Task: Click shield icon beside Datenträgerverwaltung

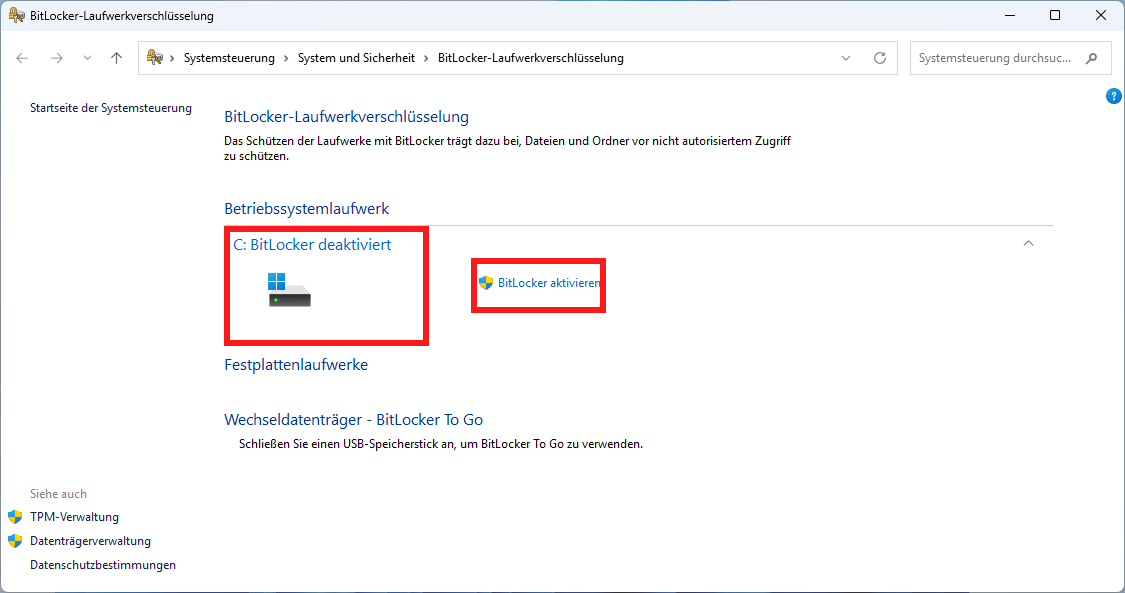Action: [x=15, y=541]
